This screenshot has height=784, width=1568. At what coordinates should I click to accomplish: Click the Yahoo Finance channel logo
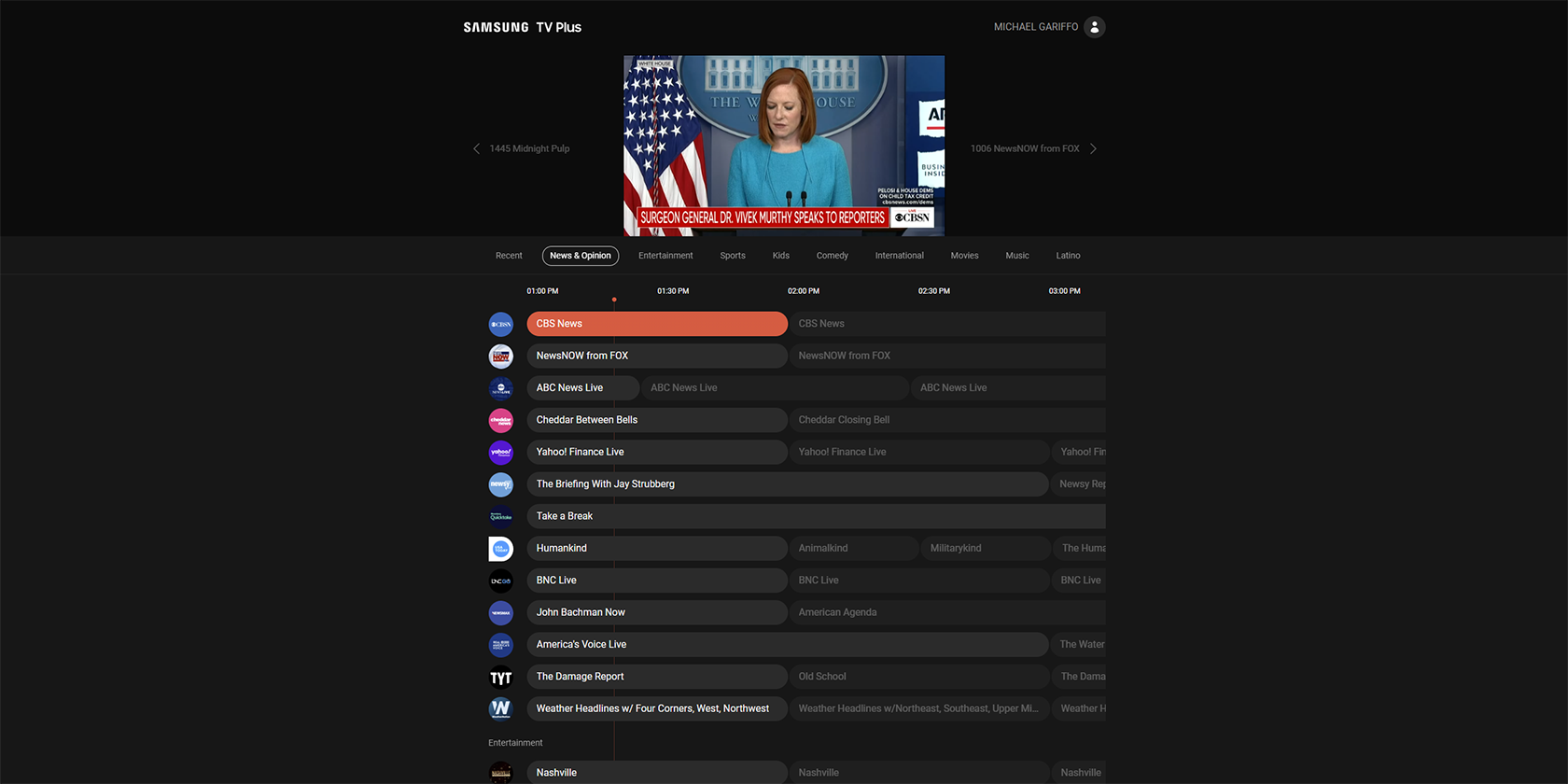[501, 453]
